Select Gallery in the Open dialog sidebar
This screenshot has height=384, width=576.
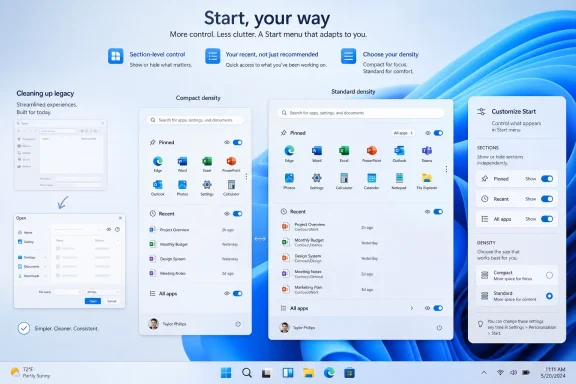coord(26,242)
